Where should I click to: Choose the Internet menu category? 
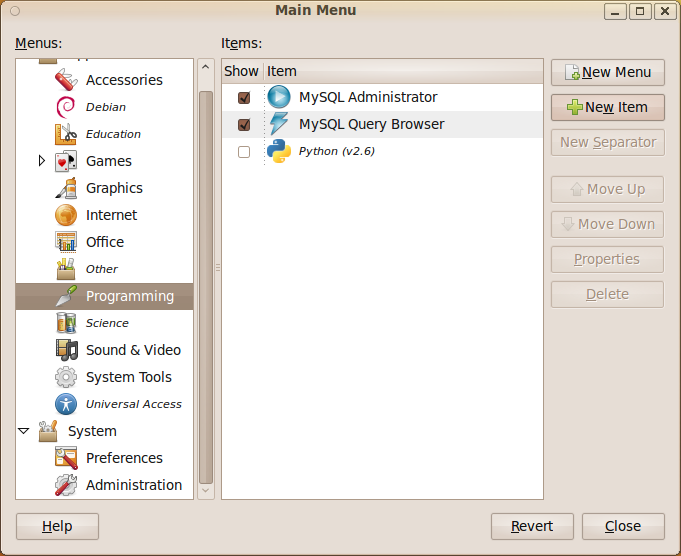tap(111, 215)
